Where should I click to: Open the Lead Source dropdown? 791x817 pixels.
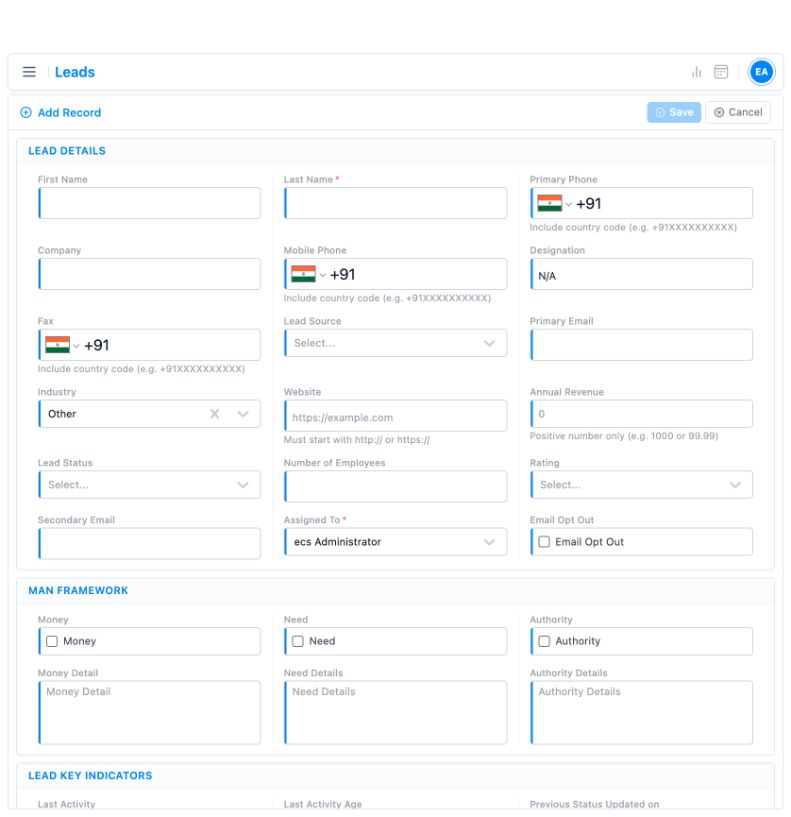click(396, 343)
